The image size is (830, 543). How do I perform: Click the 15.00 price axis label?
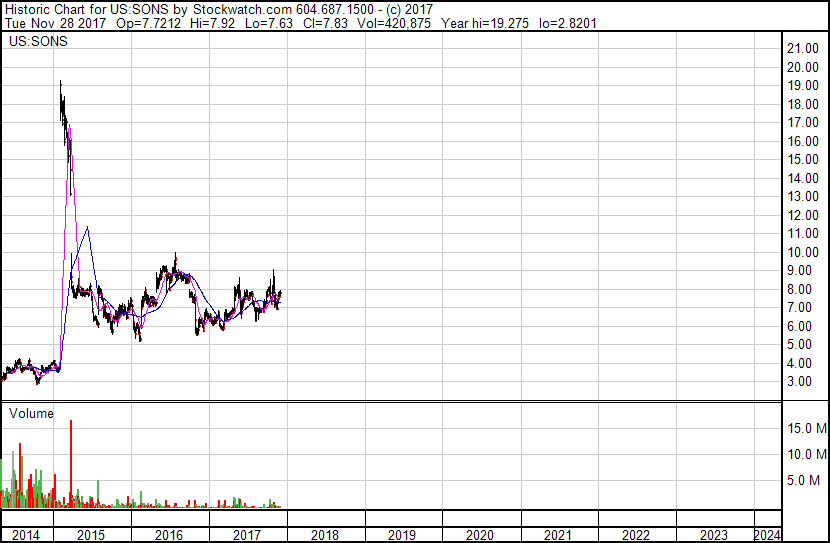click(x=803, y=160)
